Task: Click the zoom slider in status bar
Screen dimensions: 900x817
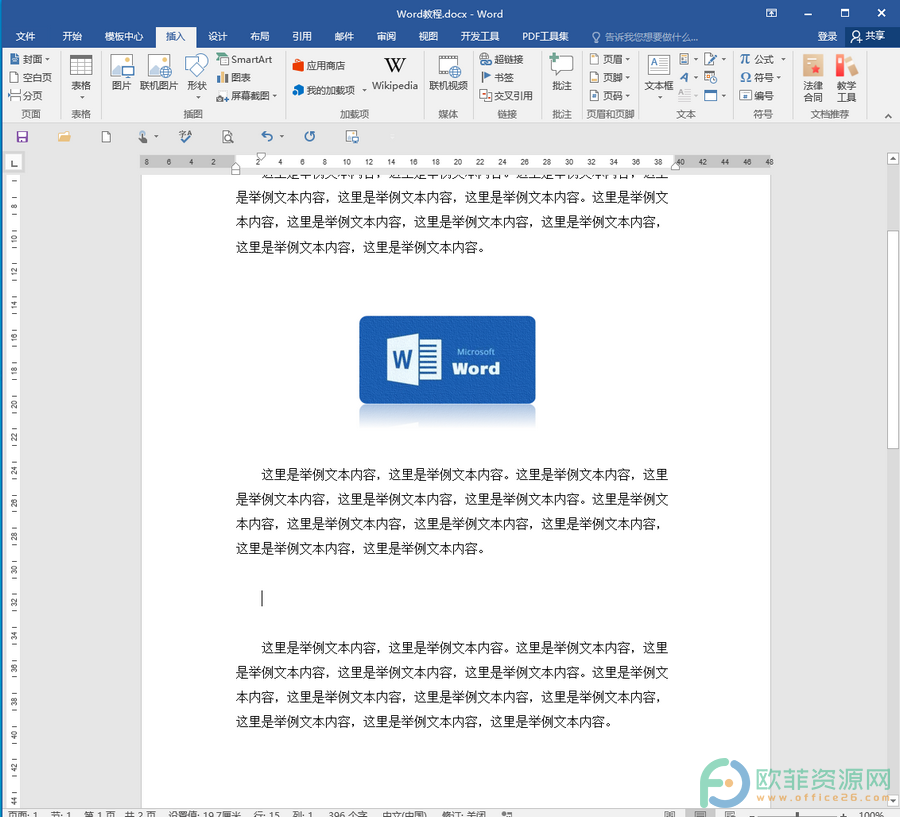Action: pos(797,815)
